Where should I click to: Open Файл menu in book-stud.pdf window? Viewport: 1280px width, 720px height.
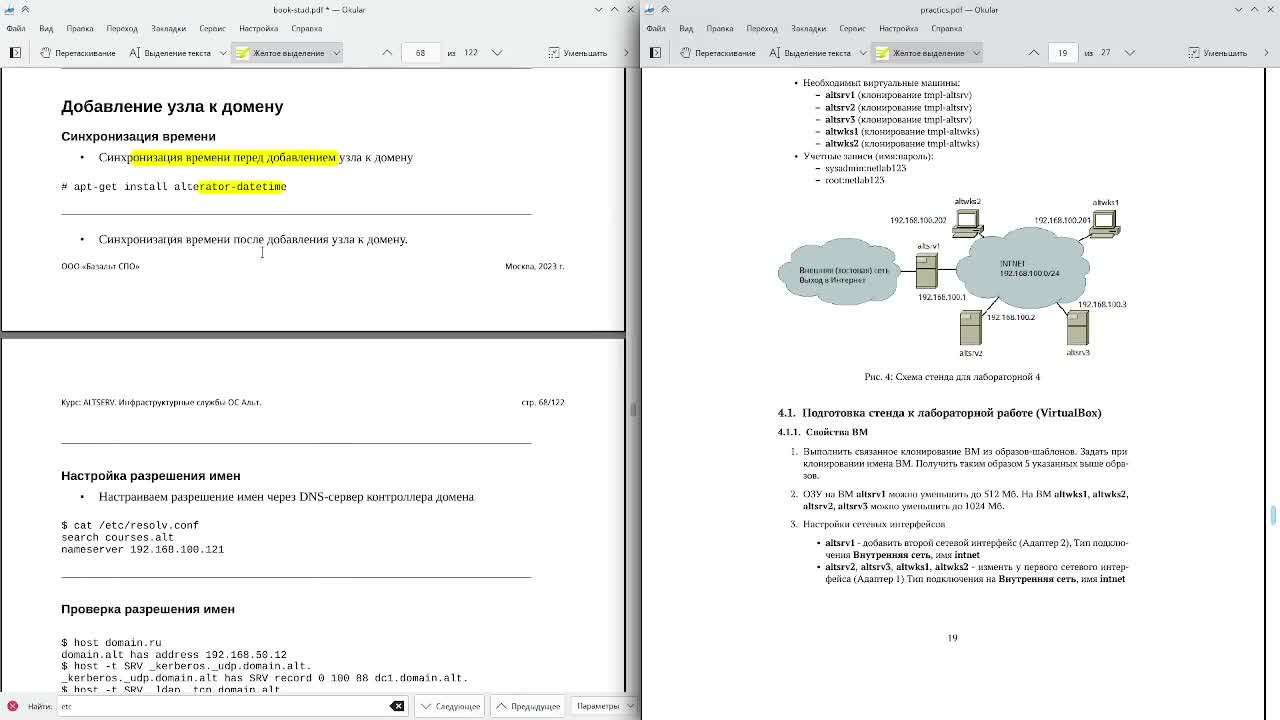[x=16, y=28]
